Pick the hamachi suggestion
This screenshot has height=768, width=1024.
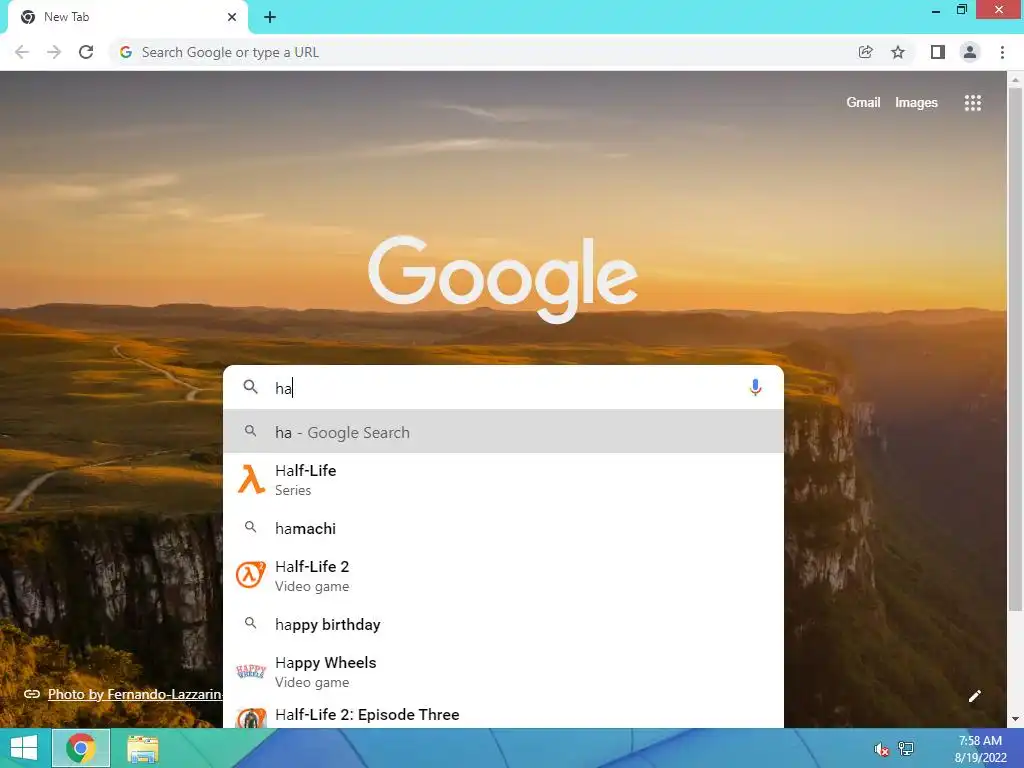tap(503, 528)
